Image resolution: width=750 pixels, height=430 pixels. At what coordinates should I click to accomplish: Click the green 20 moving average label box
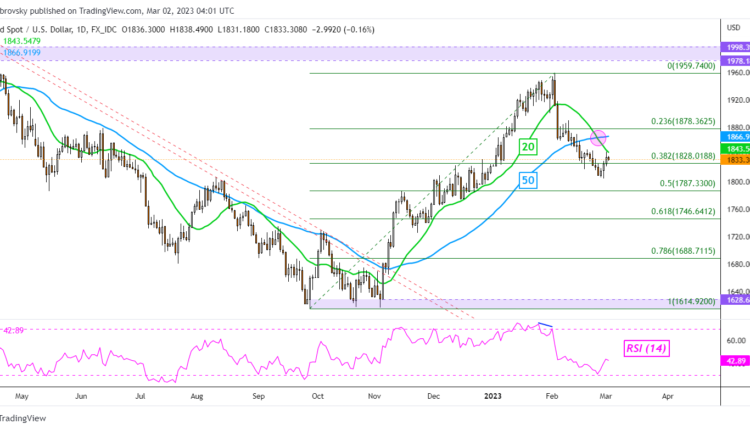coord(527,147)
